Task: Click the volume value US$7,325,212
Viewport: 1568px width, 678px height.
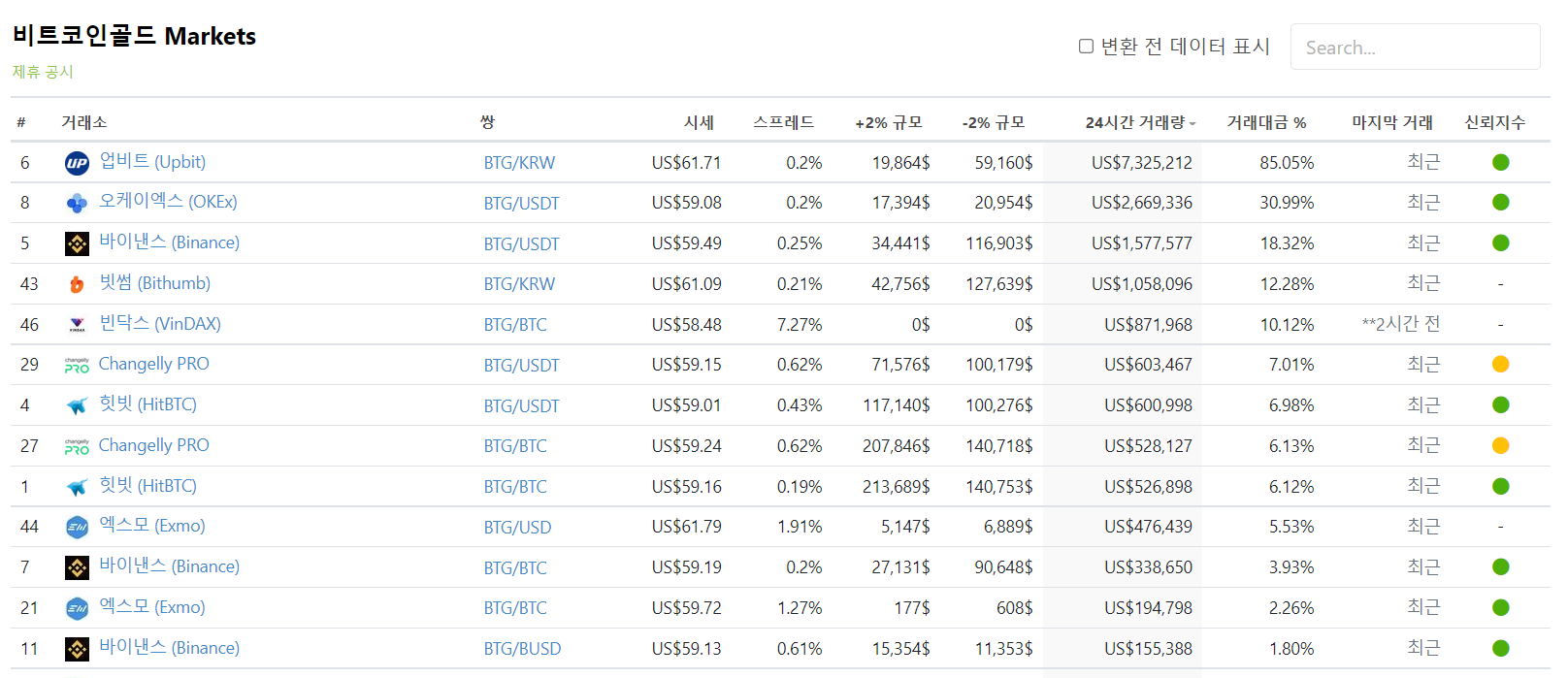Action: coord(1141,163)
